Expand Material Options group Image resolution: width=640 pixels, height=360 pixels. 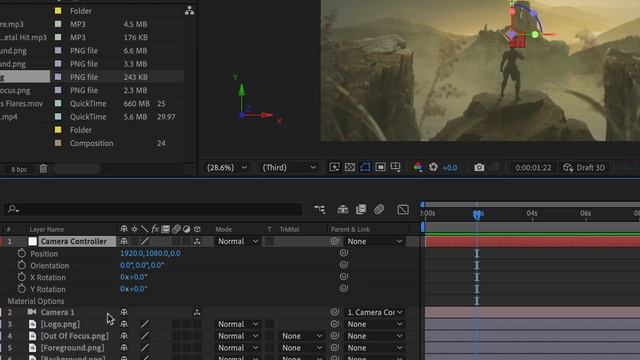36,301
